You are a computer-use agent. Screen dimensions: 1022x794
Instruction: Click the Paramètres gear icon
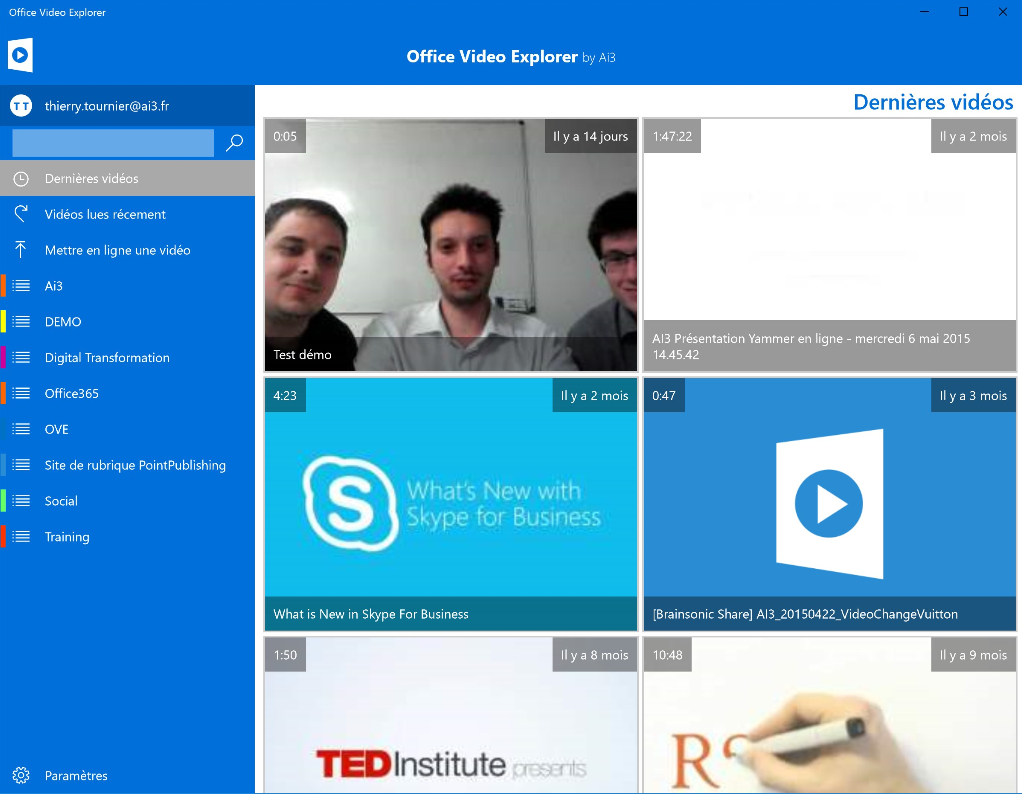coord(21,775)
